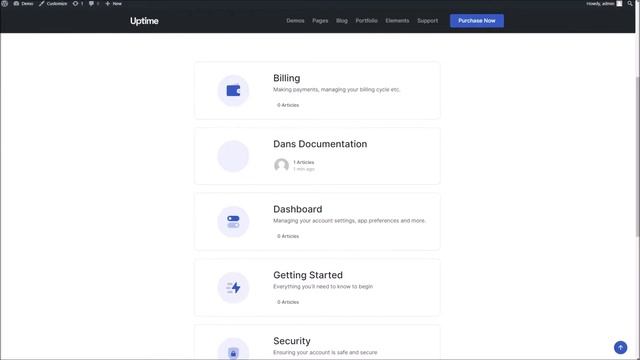The width and height of the screenshot is (640, 360).
Task: Click '0 Articles' under Dashboard
Action: (x=288, y=236)
